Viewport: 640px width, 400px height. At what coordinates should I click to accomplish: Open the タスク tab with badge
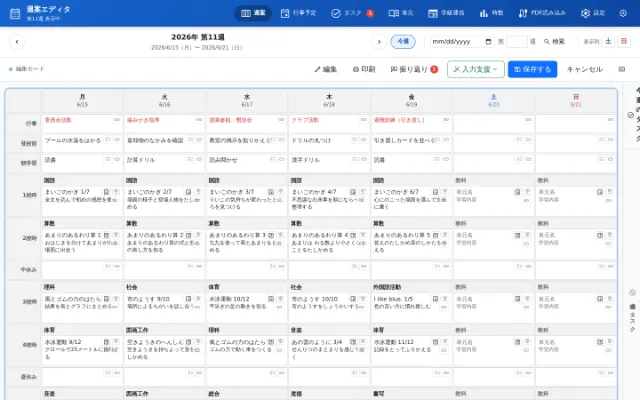coord(352,13)
